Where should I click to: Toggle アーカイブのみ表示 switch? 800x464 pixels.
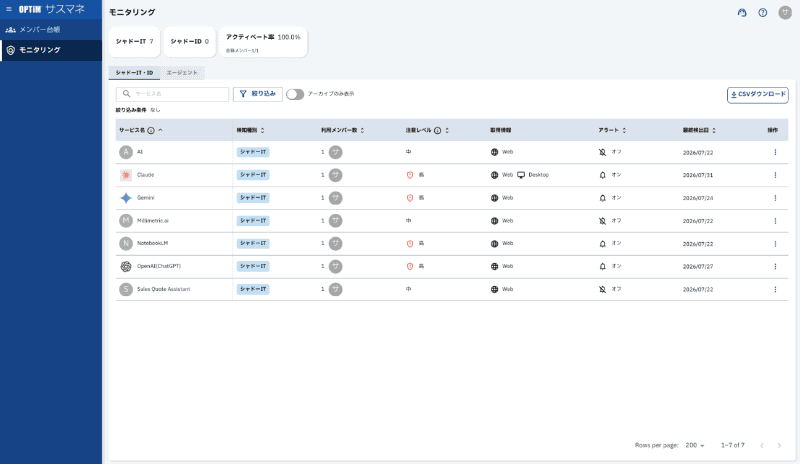click(x=295, y=94)
